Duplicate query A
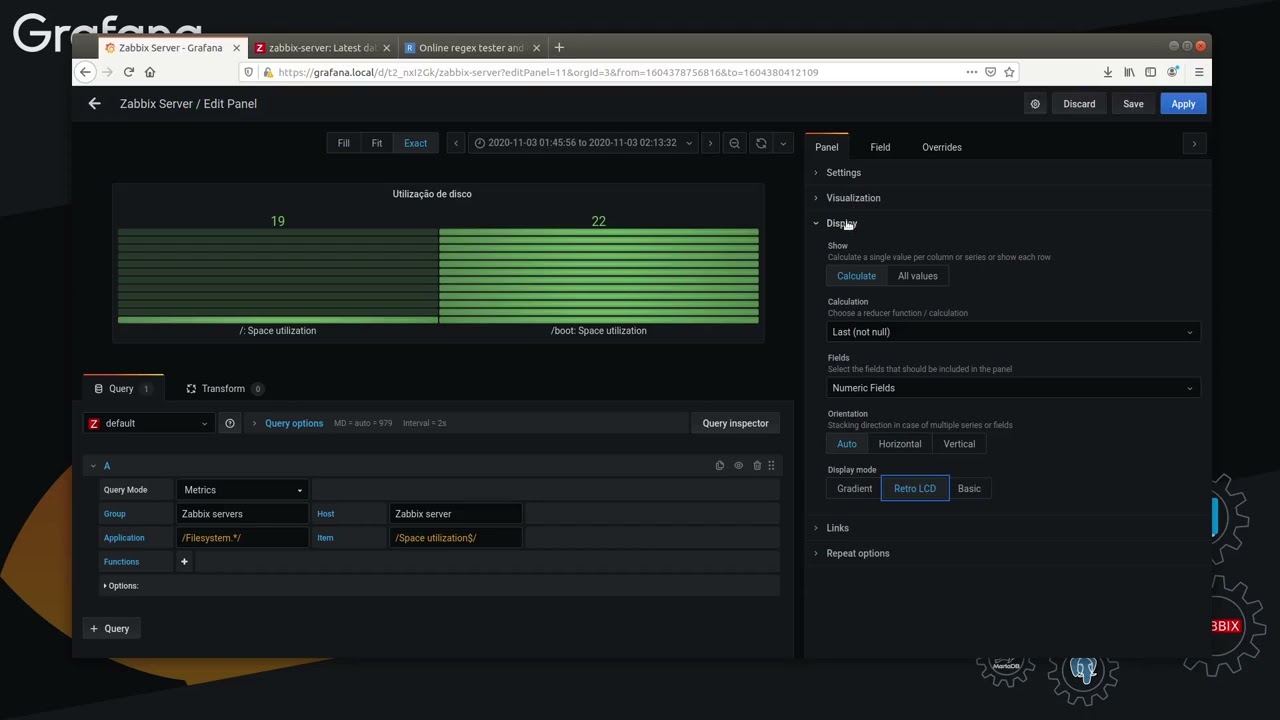 (x=720, y=466)
